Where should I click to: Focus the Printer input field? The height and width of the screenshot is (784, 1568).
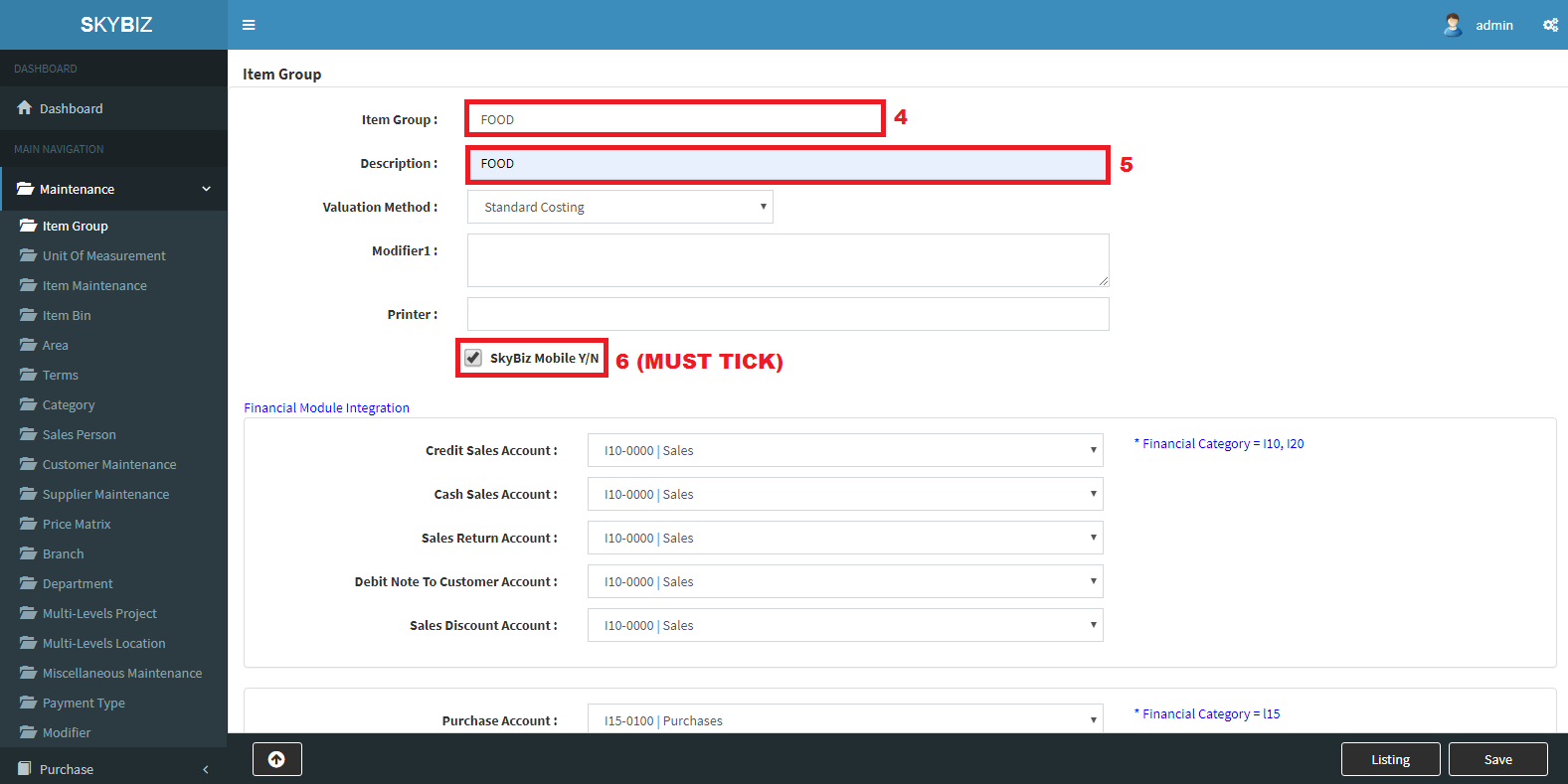[787, 314]
